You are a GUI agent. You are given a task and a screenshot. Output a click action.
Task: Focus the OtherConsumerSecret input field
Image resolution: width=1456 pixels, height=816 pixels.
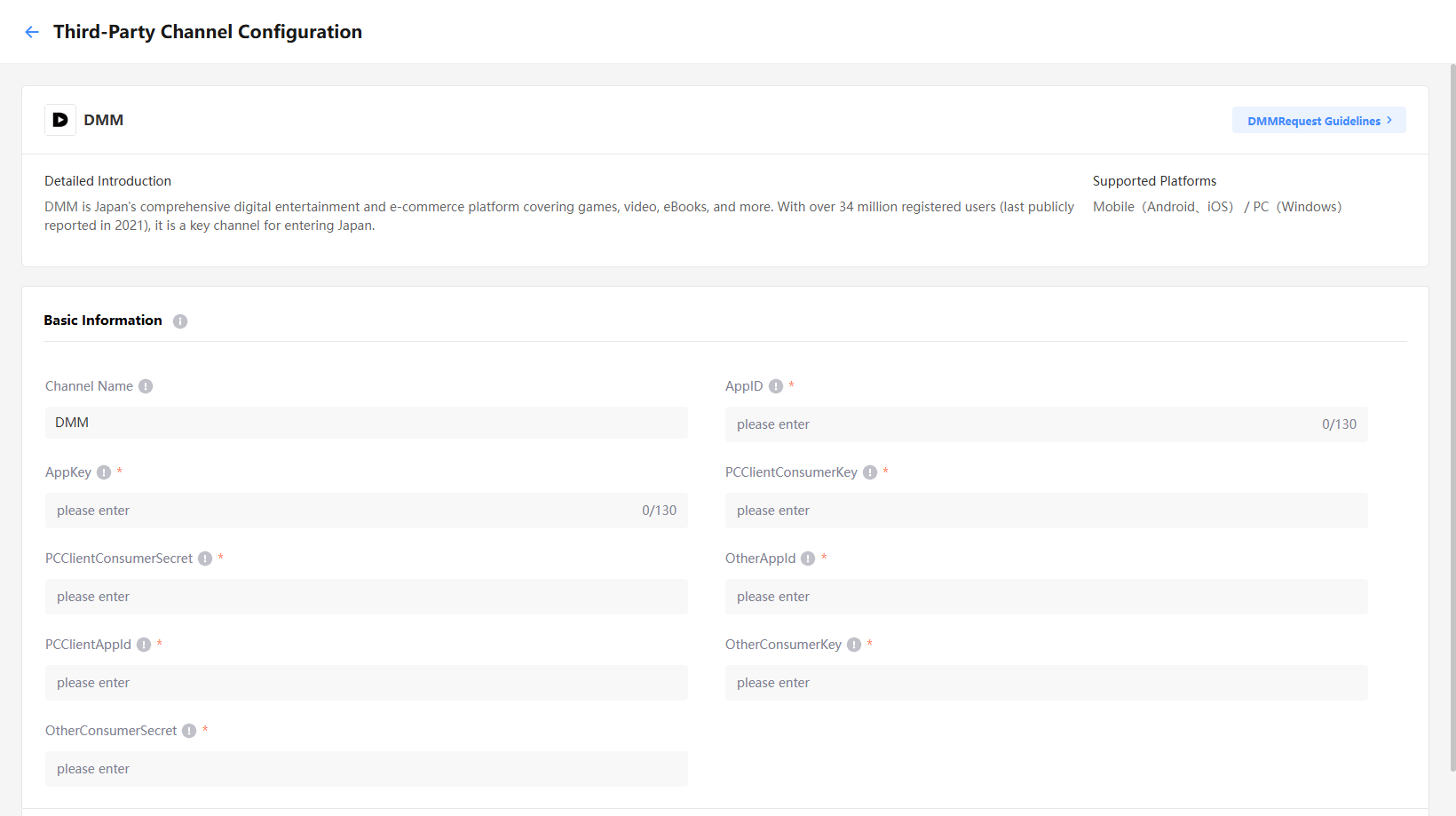tap(367, 769)
